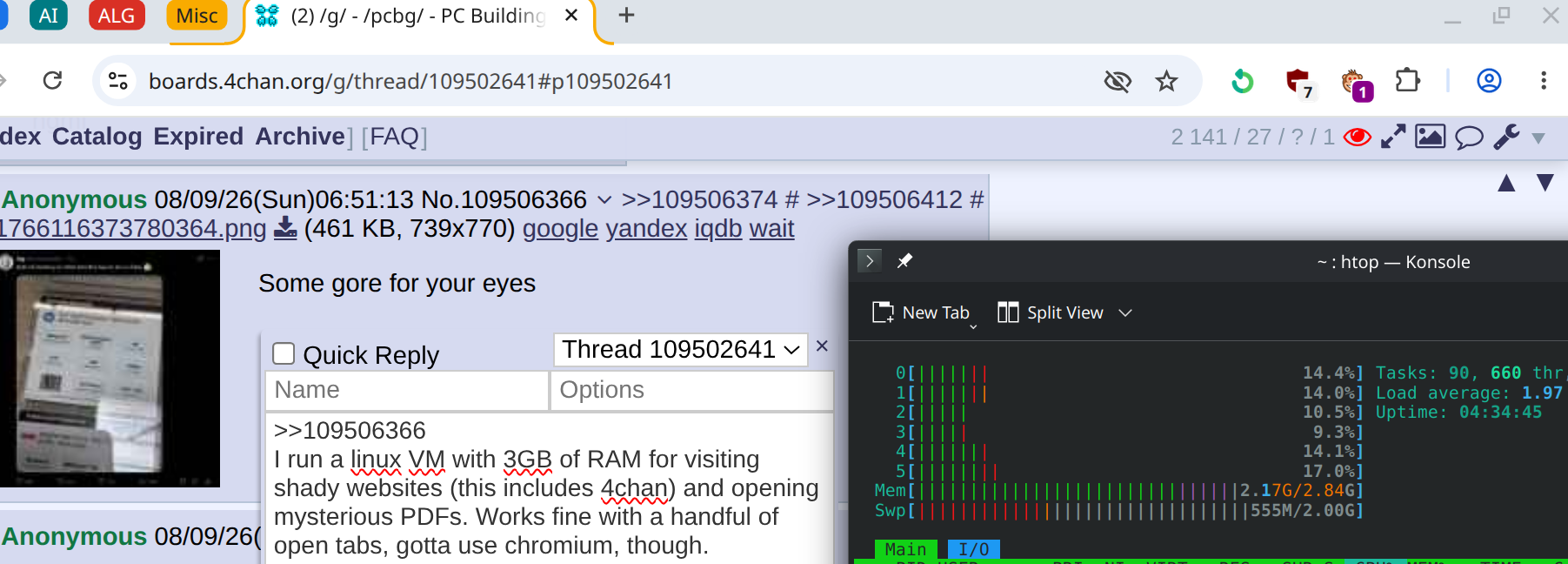Open the Extensions puzzle piece menu

click(1407, 81)
